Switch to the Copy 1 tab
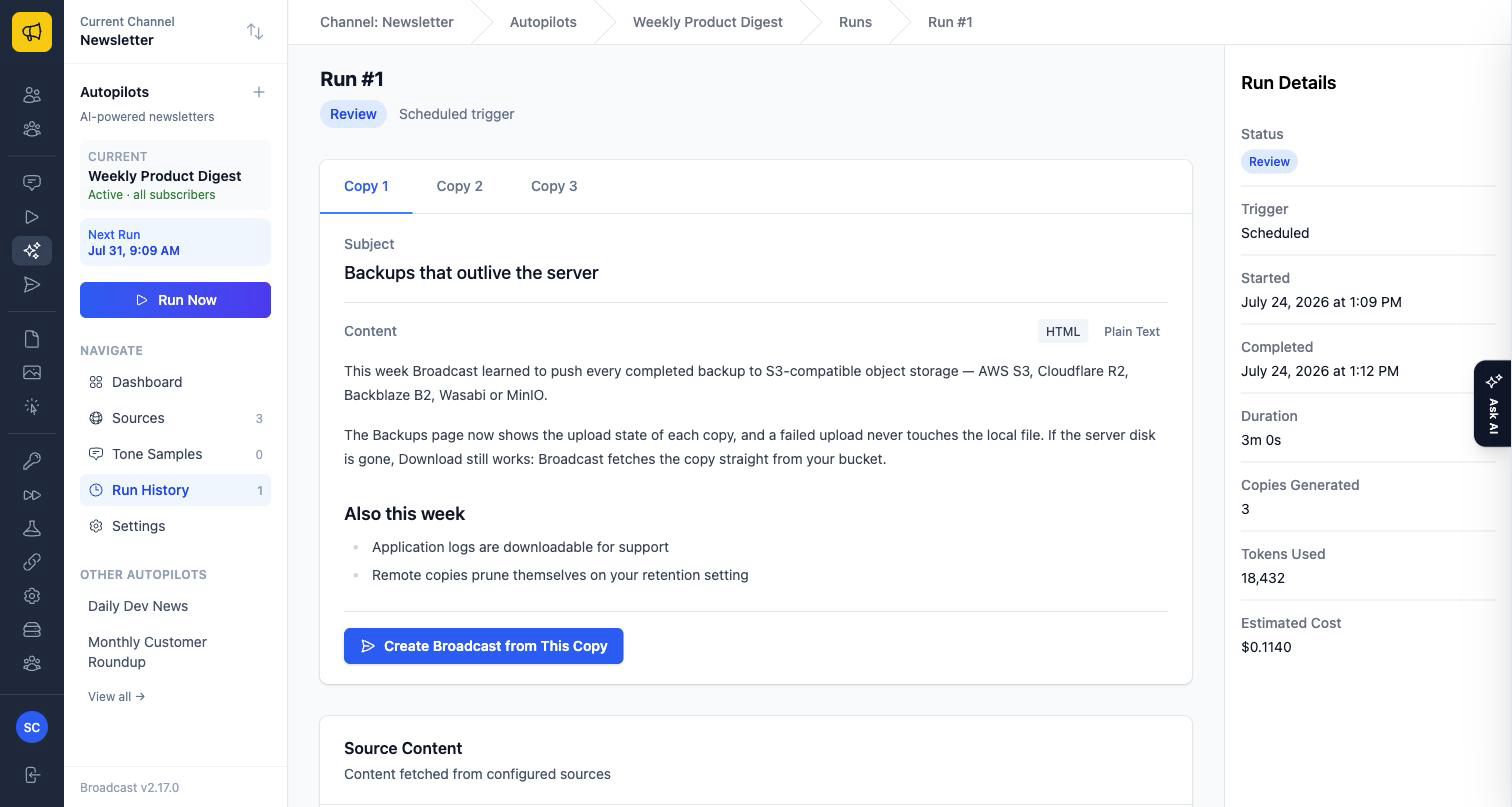 pyautogui.click(x=366, y=186)
